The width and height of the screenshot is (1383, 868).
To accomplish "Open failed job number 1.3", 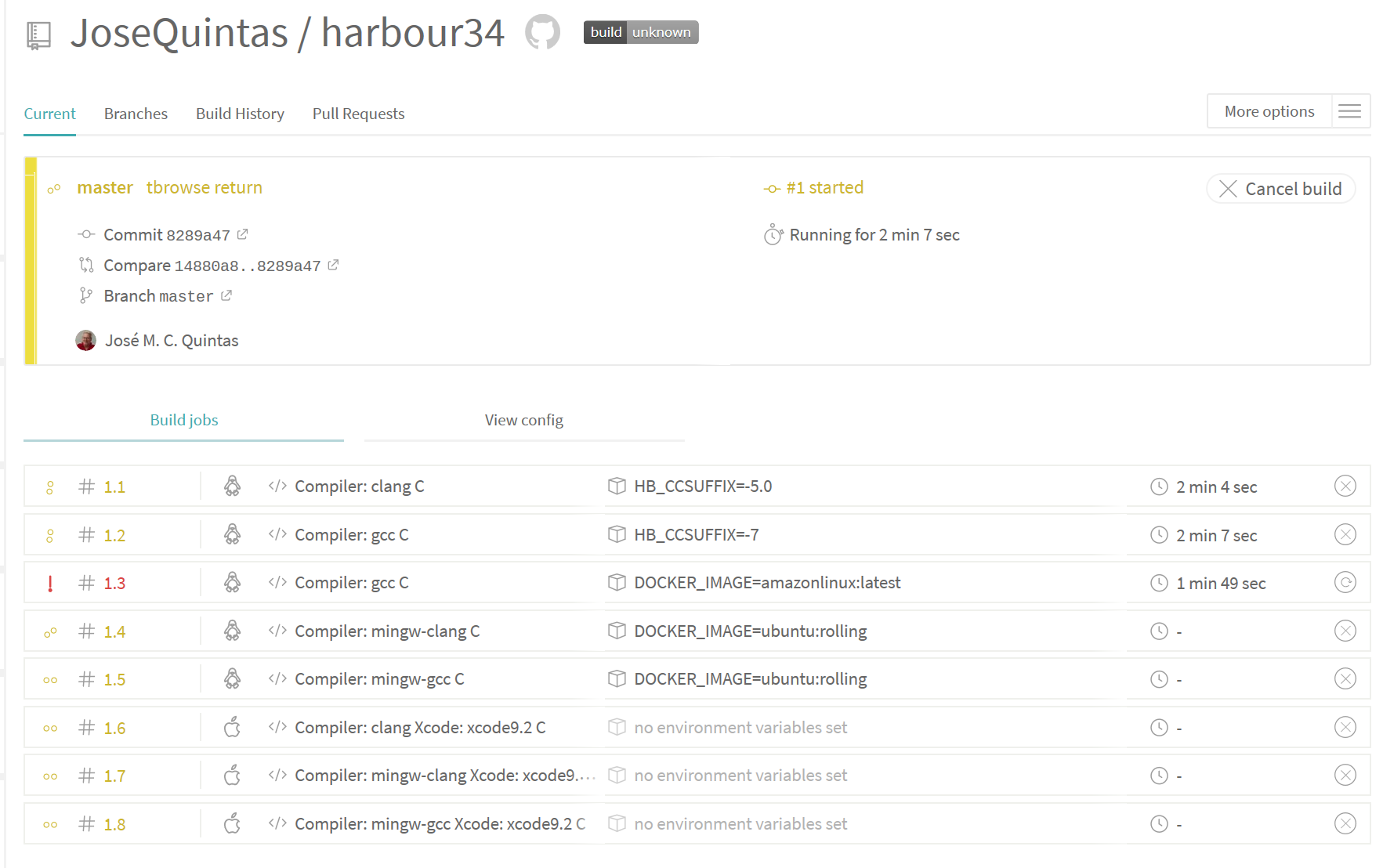I will coord(114,584).
